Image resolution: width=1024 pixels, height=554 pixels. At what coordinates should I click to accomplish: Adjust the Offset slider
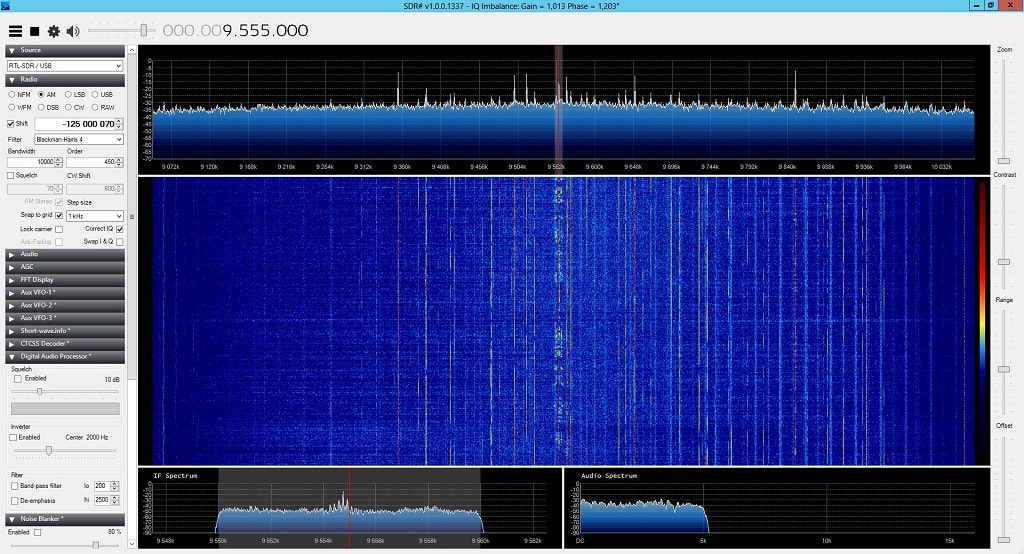(1004, 540)
